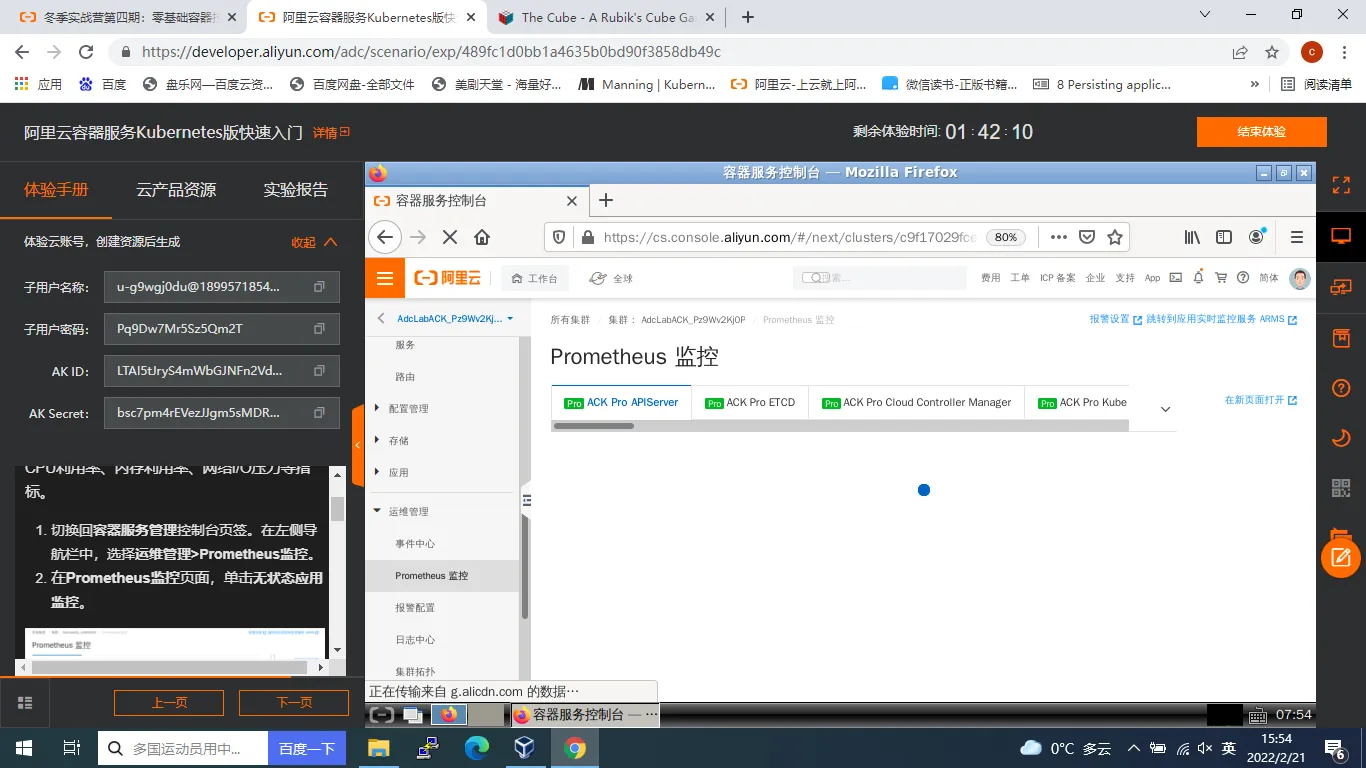Viewport: 1366px width, 768px height.
Task: Go to 下一页 of manual
Action: tap(294, 703)
